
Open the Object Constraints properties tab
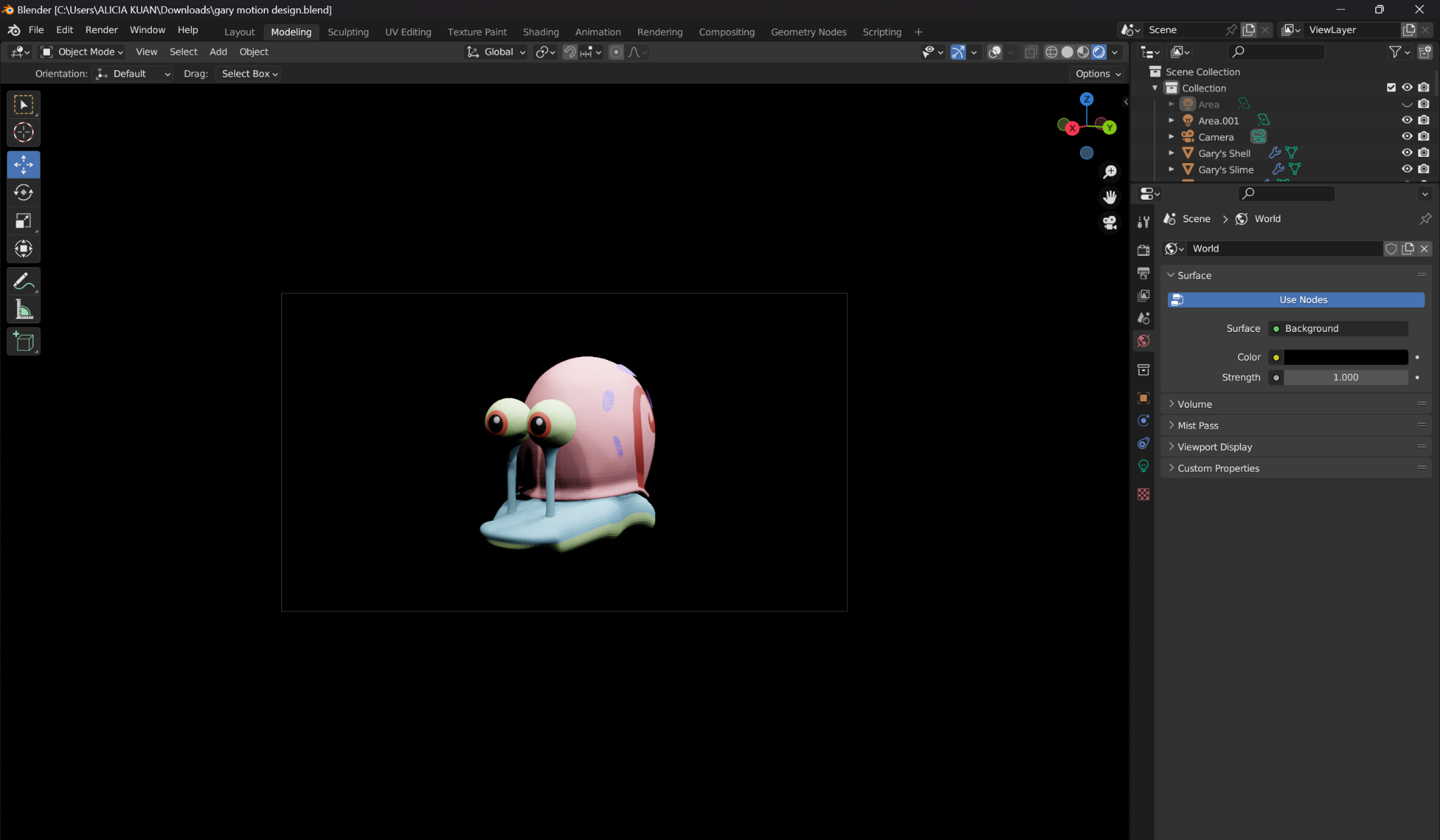coord(1143,444)
